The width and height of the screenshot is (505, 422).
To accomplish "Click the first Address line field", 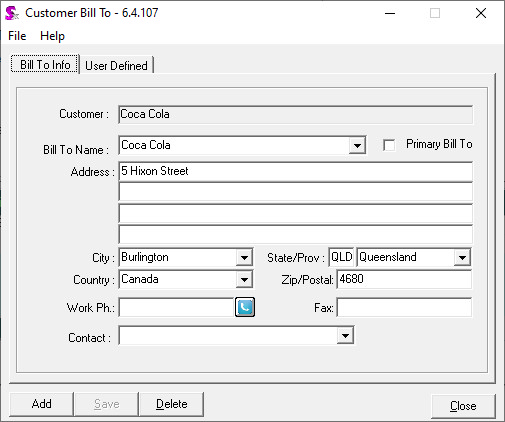I will coord(295,171).
